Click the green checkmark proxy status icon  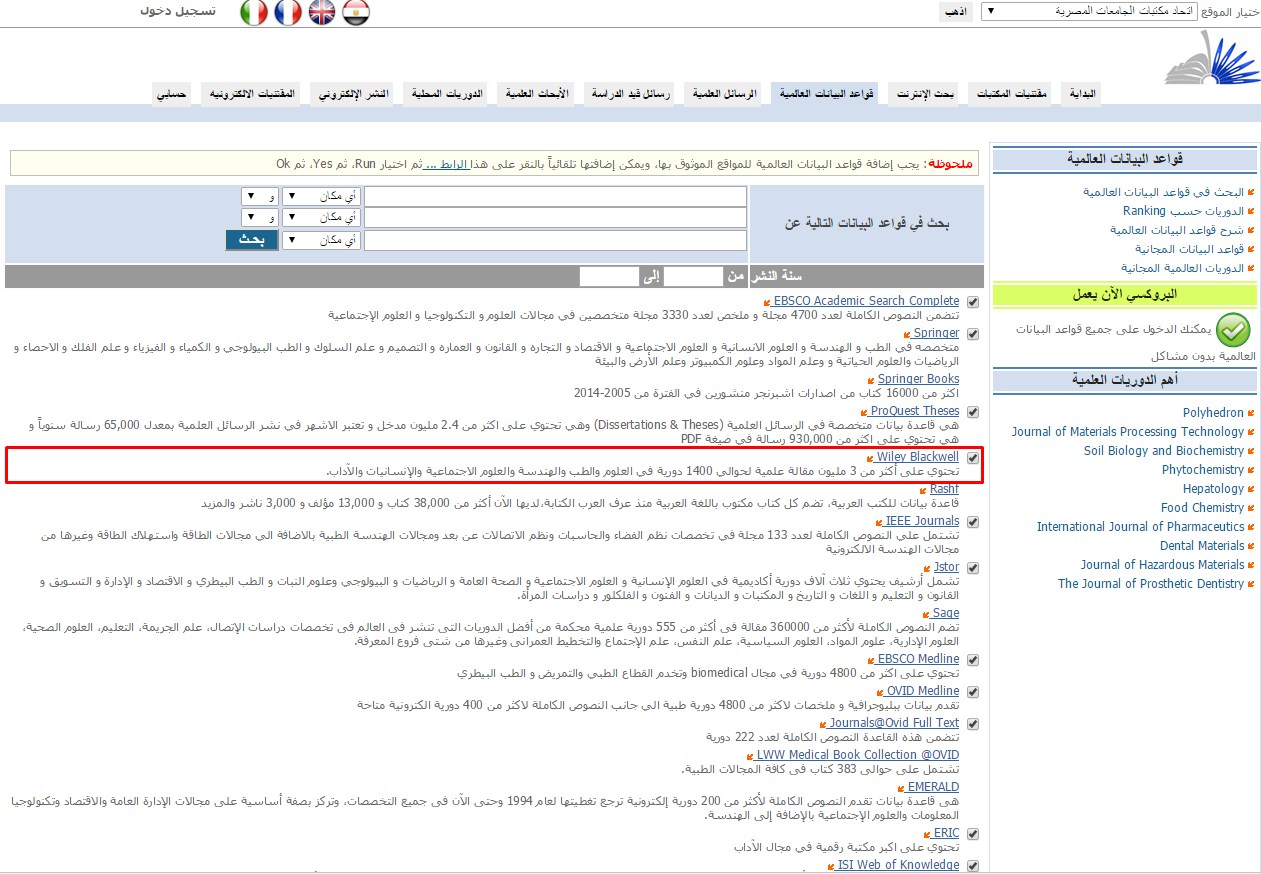click(x=1235, y=330)
